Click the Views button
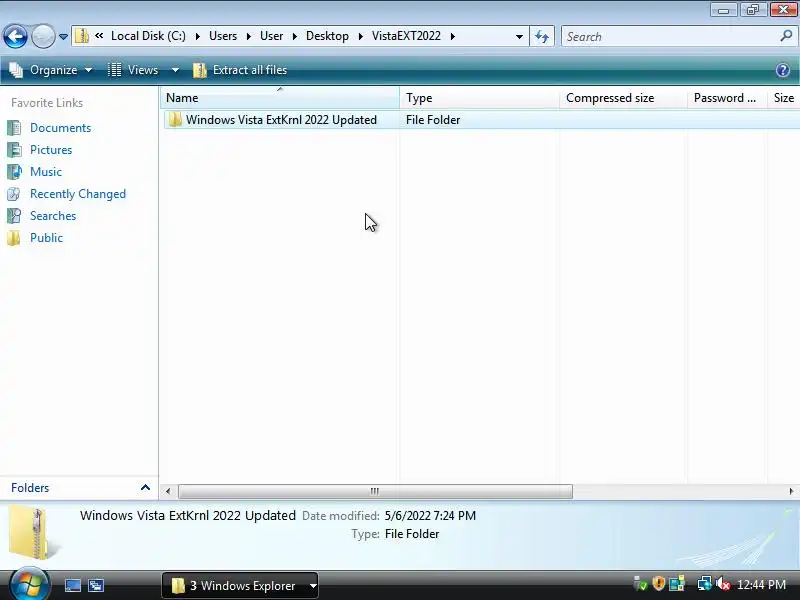The image size is (800, 600). (134, 70)
